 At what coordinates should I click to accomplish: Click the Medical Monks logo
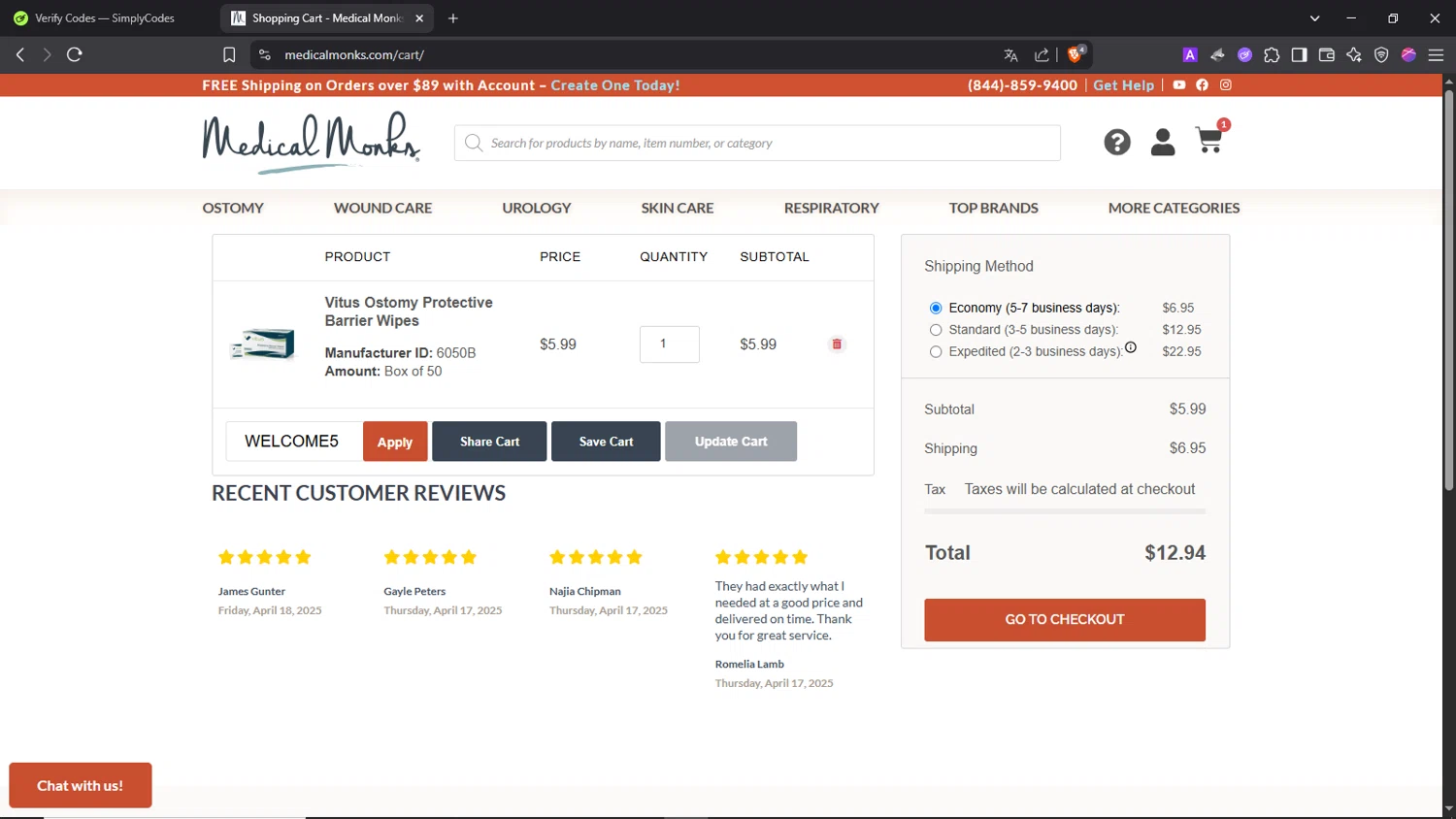[x=312, y=143]
